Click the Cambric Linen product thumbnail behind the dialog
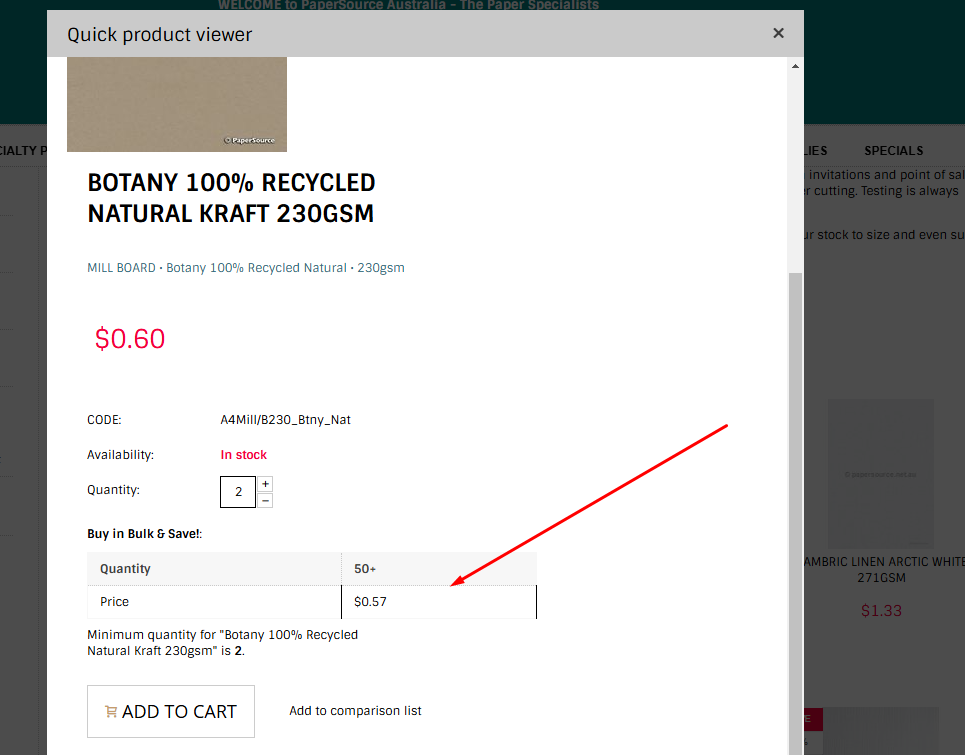This screenshot has height=755, width=965. coord(881,474)
